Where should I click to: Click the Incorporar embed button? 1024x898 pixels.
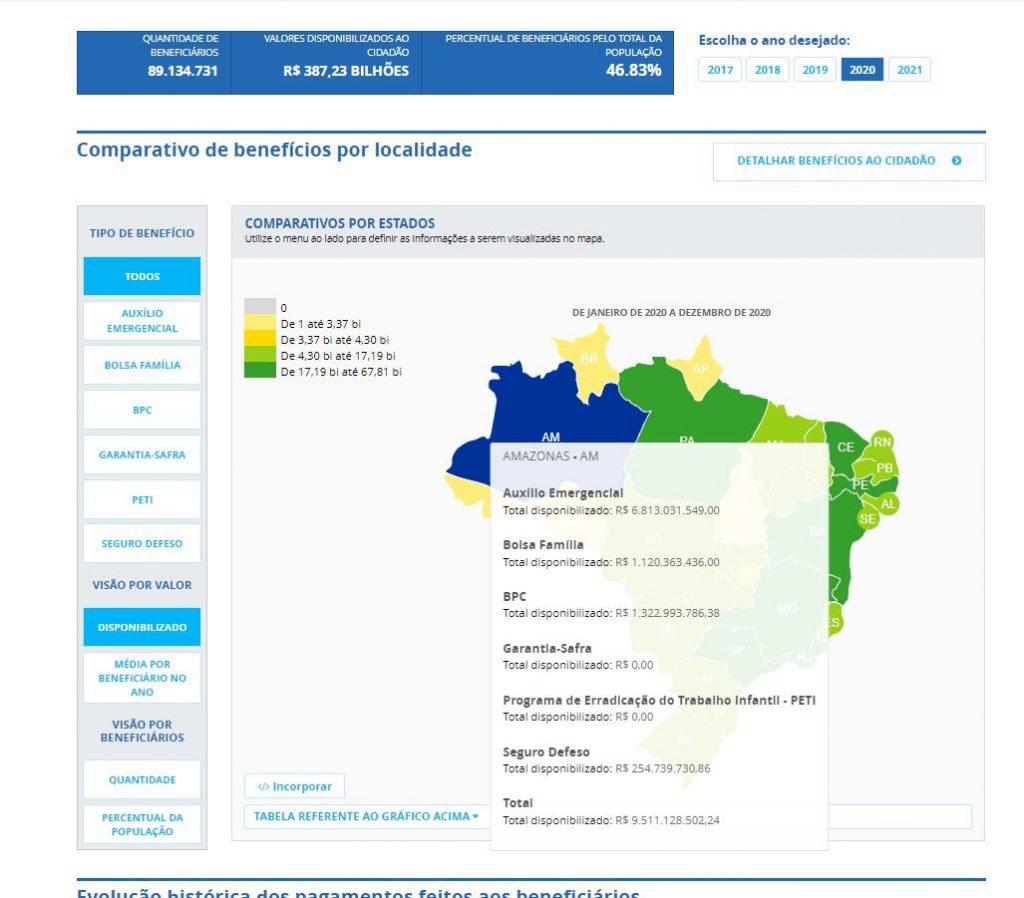click(x=295, y=786)
